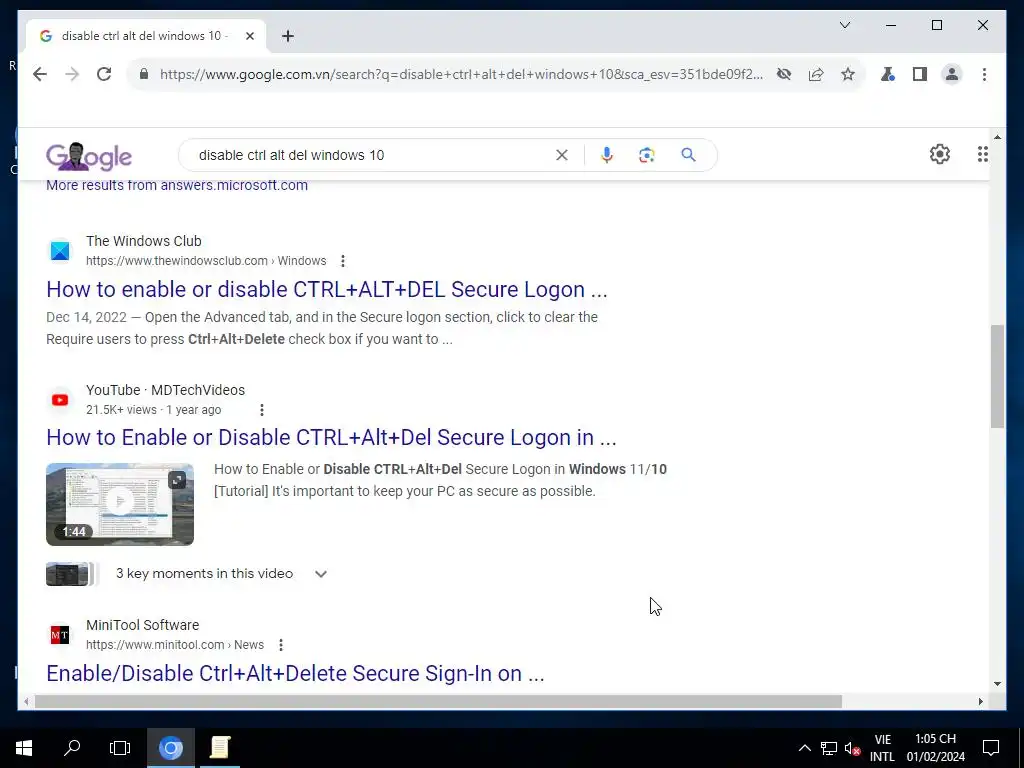
Task: Reload the Google search page
Action: (104, 74)
